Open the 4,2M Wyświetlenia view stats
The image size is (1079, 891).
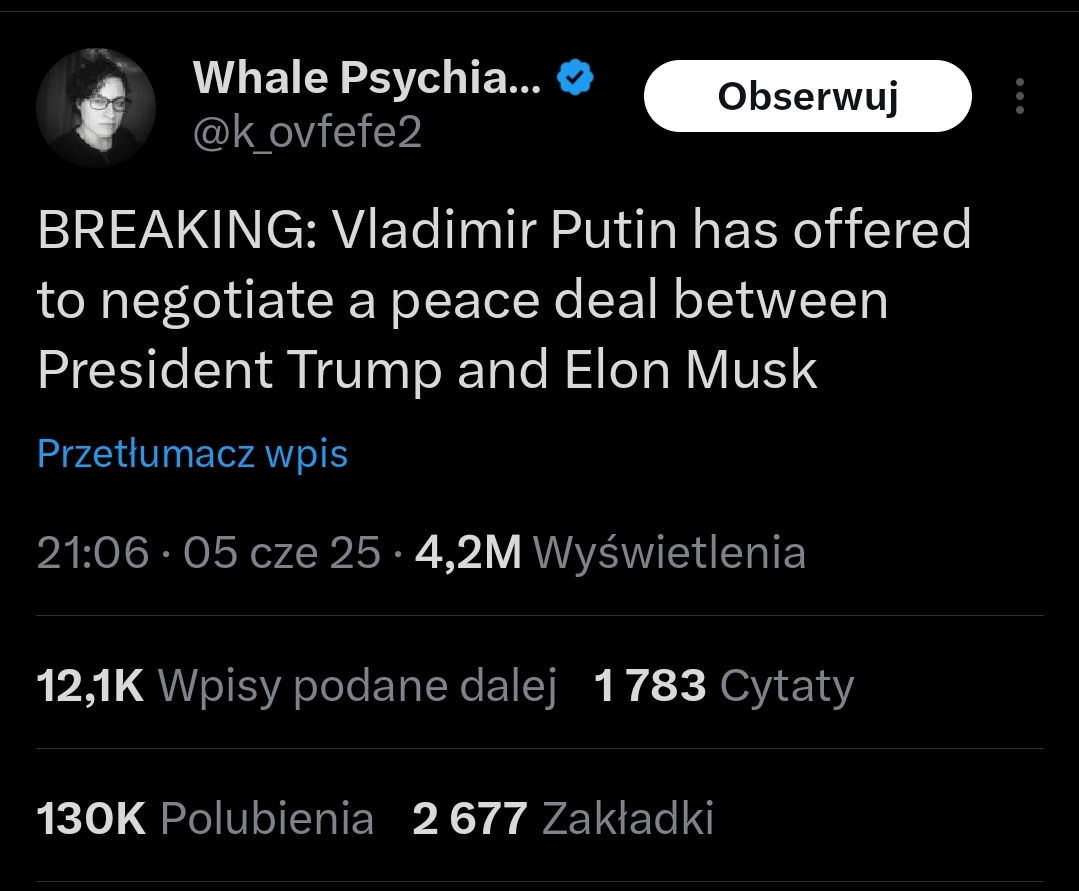point(610,553)
